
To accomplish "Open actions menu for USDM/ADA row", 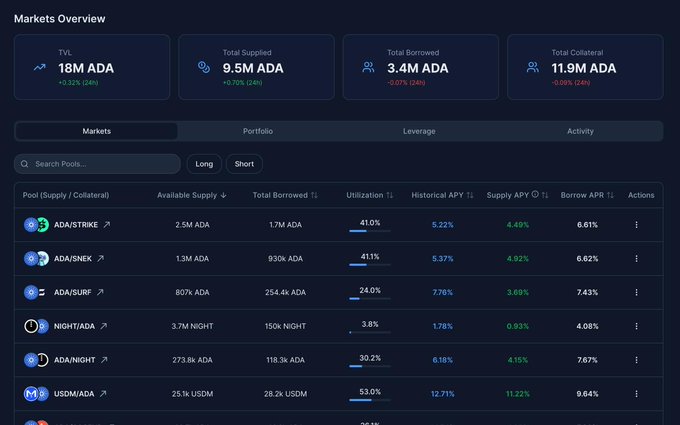I will click(x=636, y=394).
